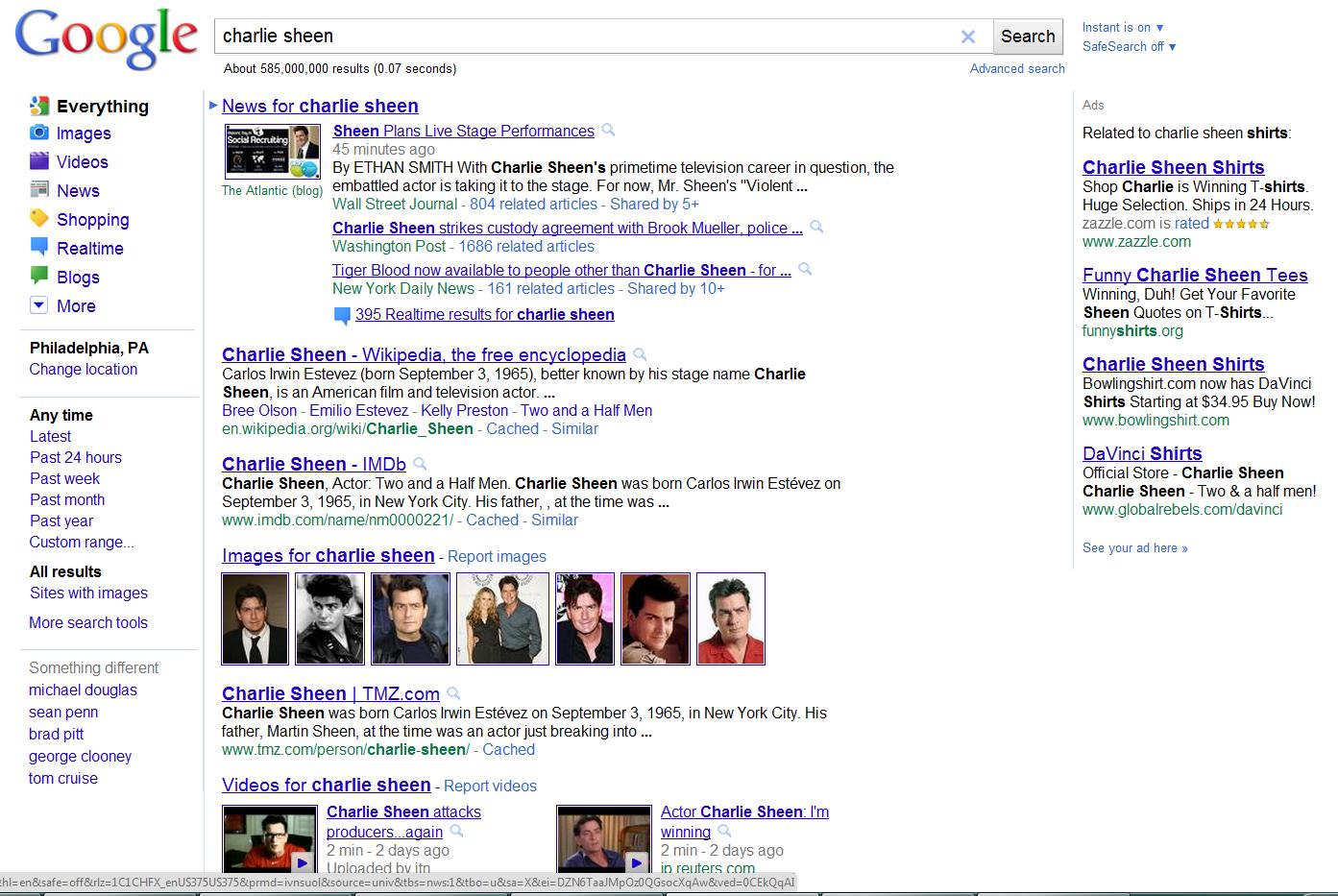Click the Images camera icon in sidebar

tap(38, 133)
